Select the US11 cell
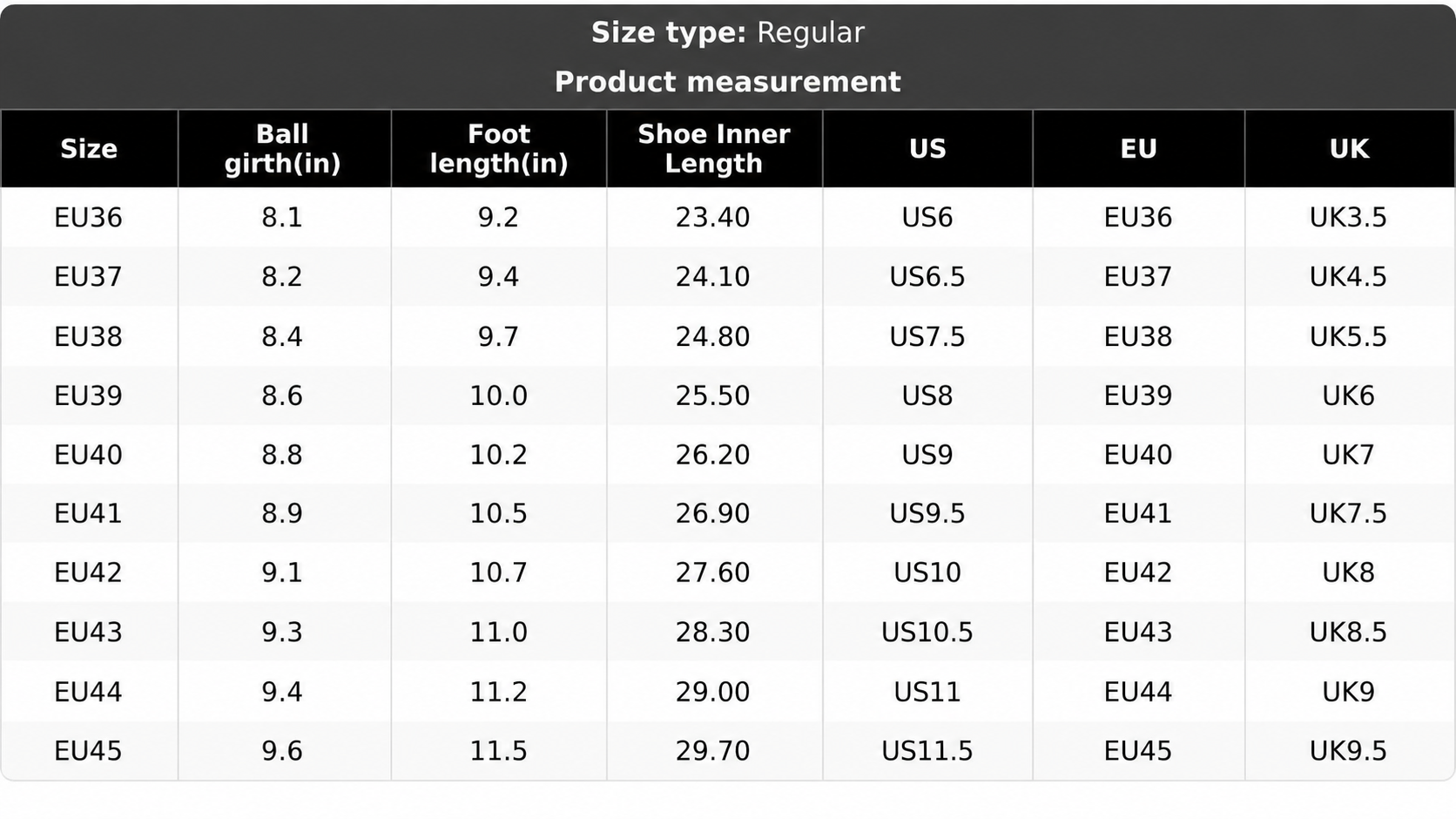Screen dimensions: 1456x819 [927, 692]
